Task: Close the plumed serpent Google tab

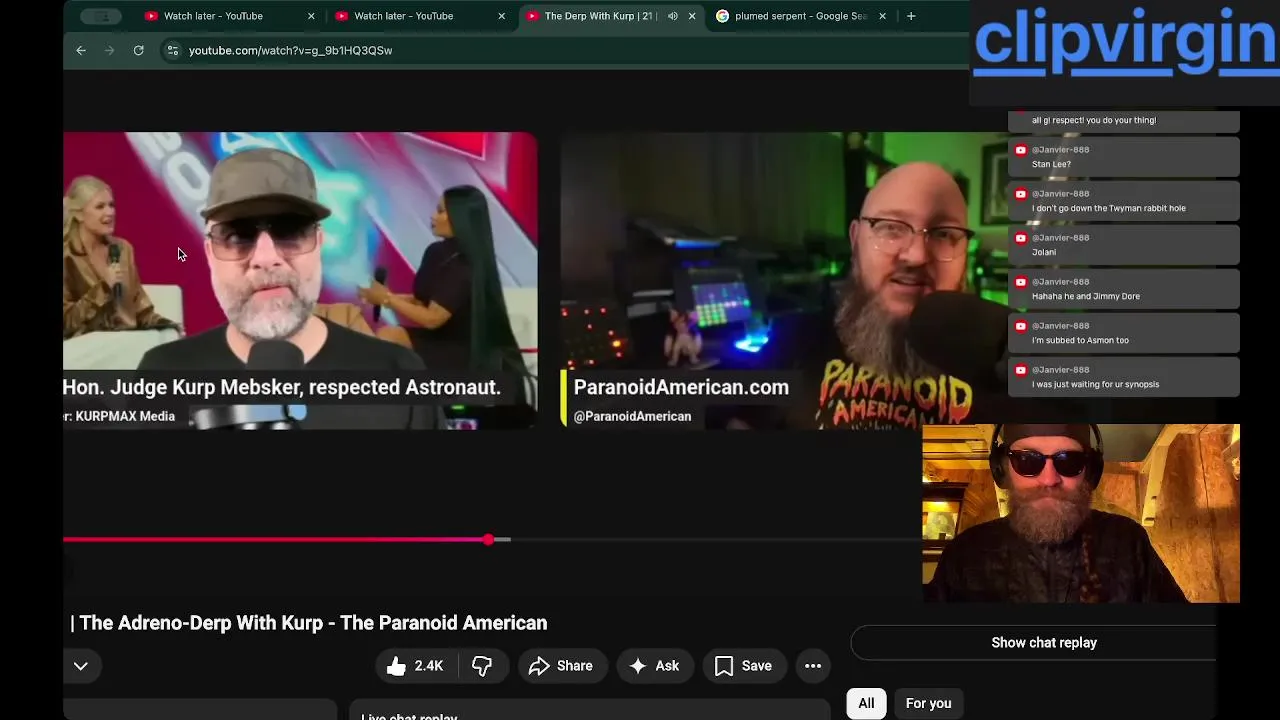Action: point(882,16)
